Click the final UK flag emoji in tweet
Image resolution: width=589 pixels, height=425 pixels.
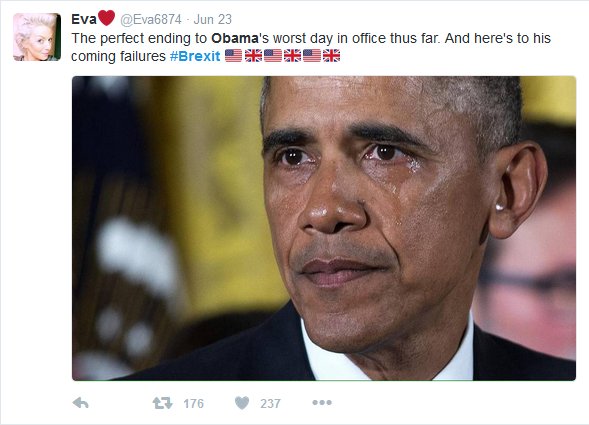[331, 56]
